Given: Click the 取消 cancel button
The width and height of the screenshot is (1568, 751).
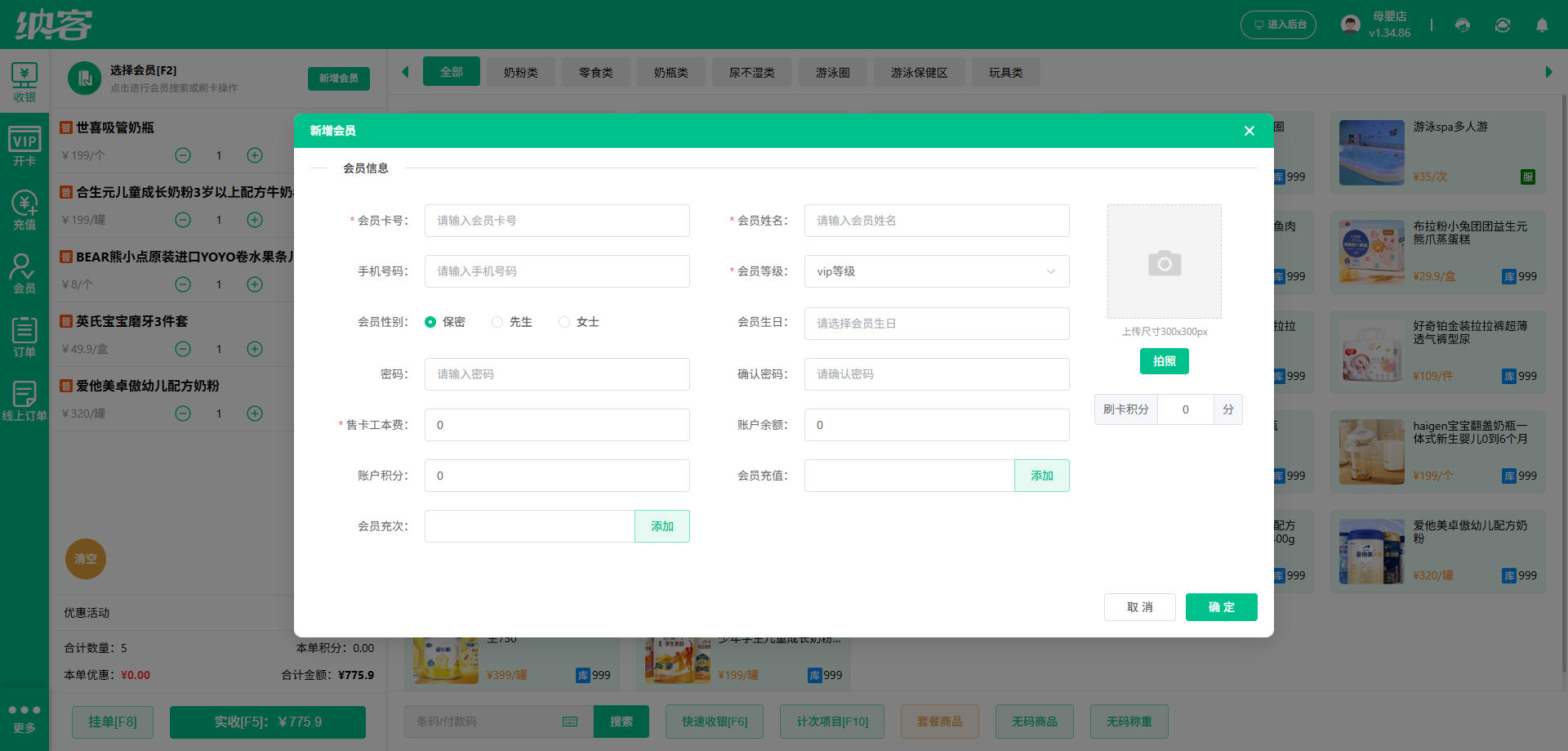Looking at the screenshot, I should click(x=1140, y=607).
